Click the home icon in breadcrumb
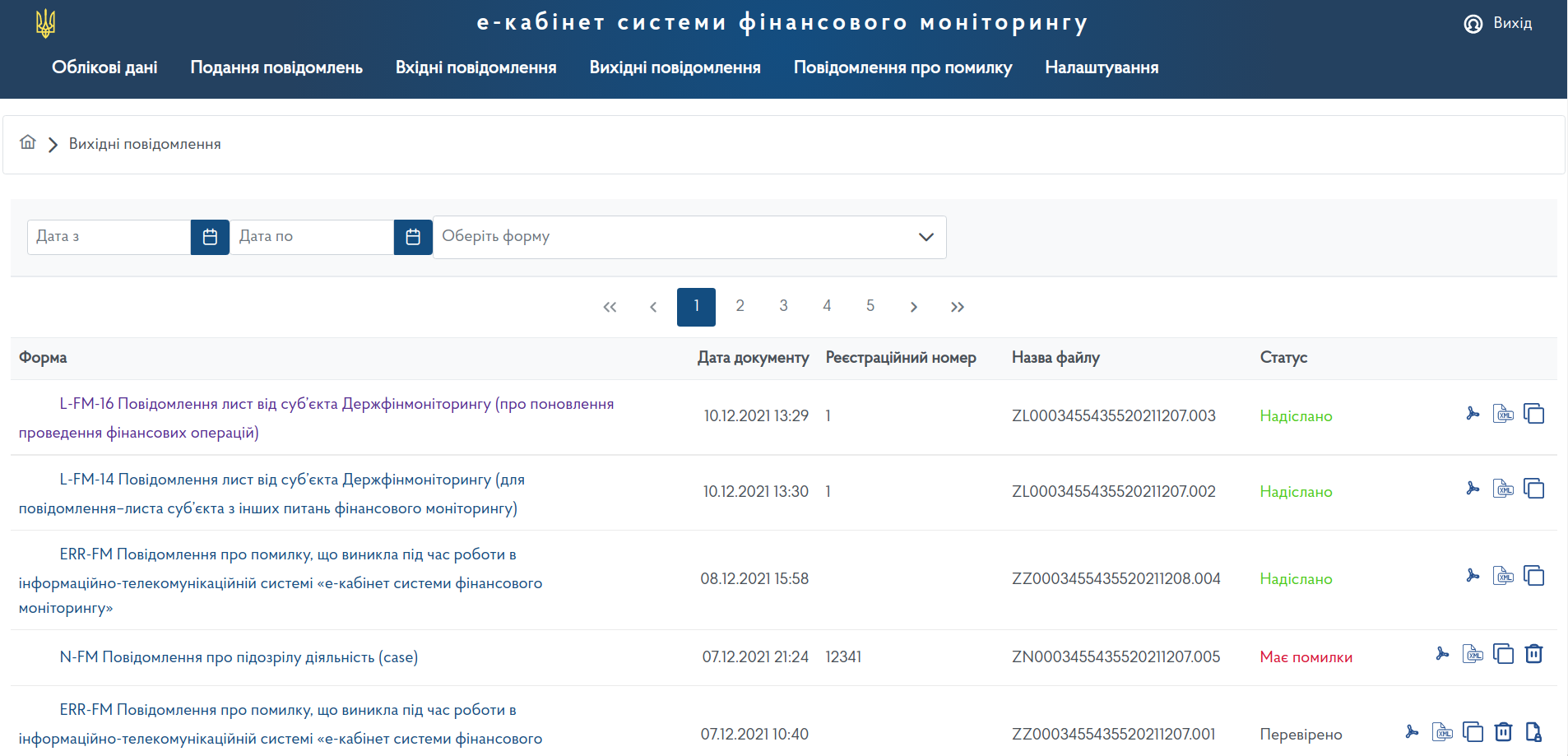 click(28, 143)
